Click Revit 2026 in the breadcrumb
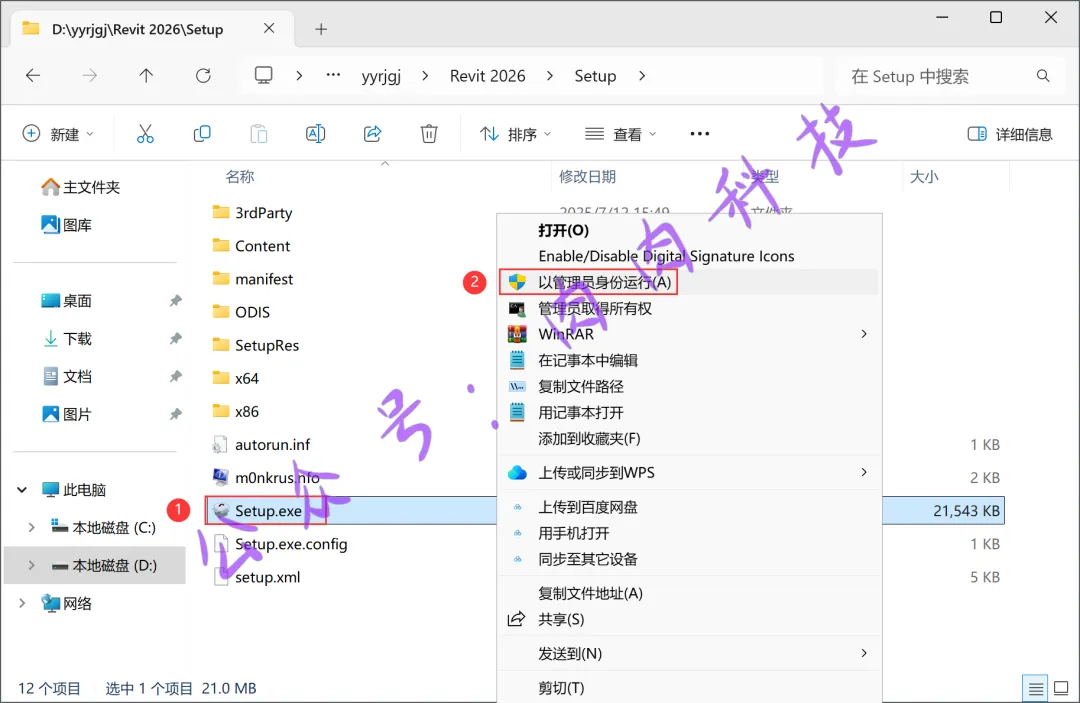1080x703 pixels. [x=488, y=76]
